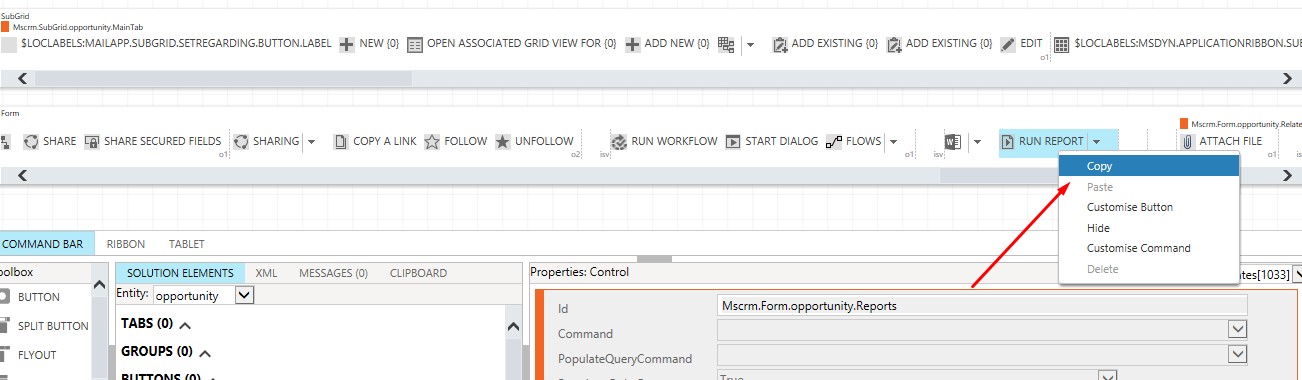Viewport: 1302px width, 380px height.
Task: Click the COPY A LINK icon
Action: pyautogui.click(x=341, y=141)
